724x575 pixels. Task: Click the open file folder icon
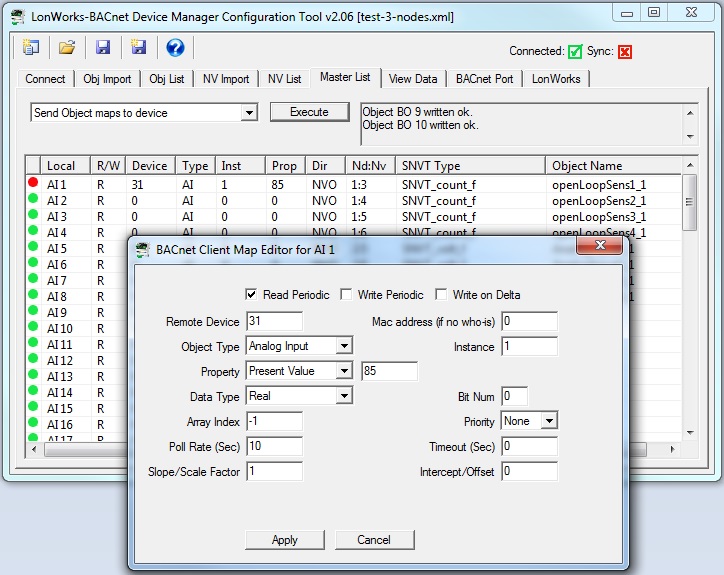[x=67, y=48]
